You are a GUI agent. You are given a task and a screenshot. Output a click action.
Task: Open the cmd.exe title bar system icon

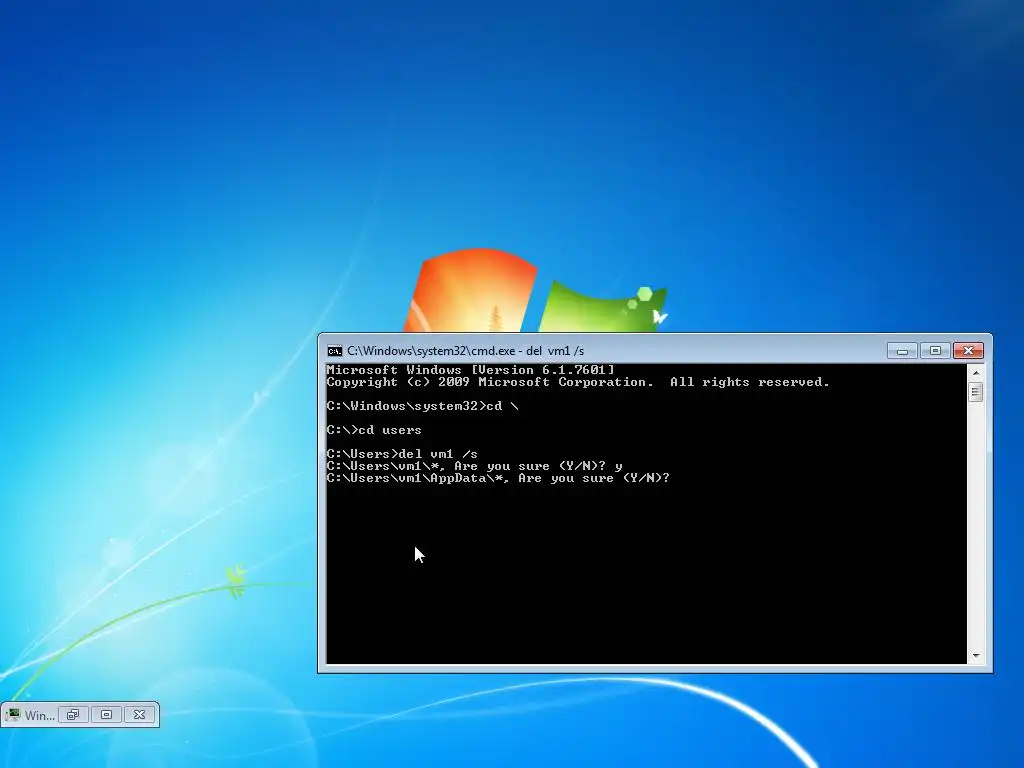click(334, 351)
